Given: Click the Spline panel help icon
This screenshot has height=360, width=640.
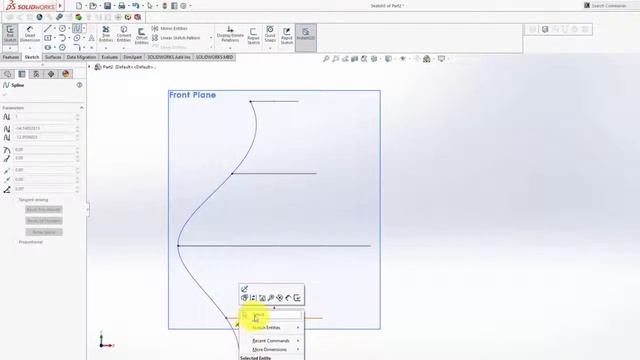Looking at the screenshot, I should pyautogui.click(x=79, y=85).
